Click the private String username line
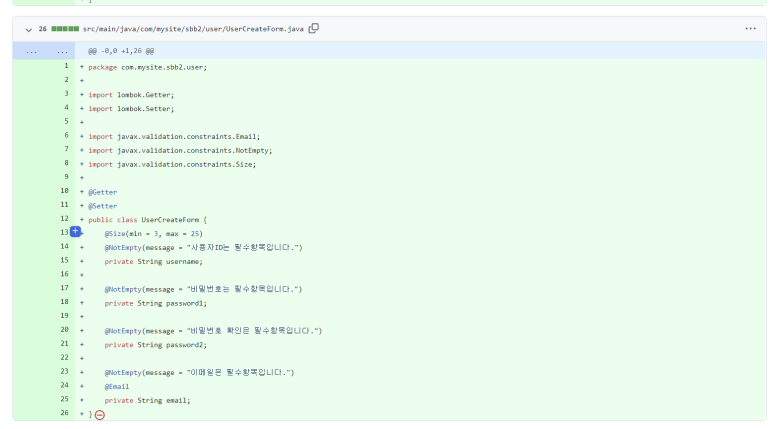773x429 pixels. pos(153,261)
